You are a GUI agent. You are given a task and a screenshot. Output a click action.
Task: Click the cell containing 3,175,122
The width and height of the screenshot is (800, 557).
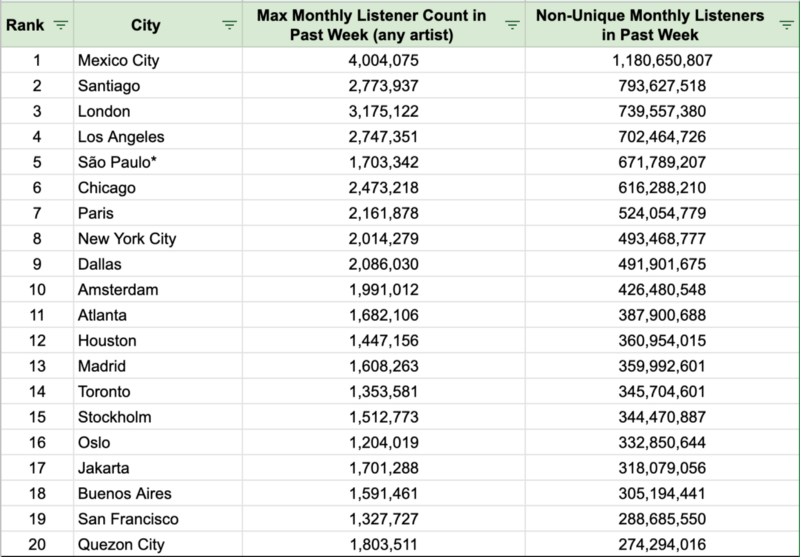384,111
